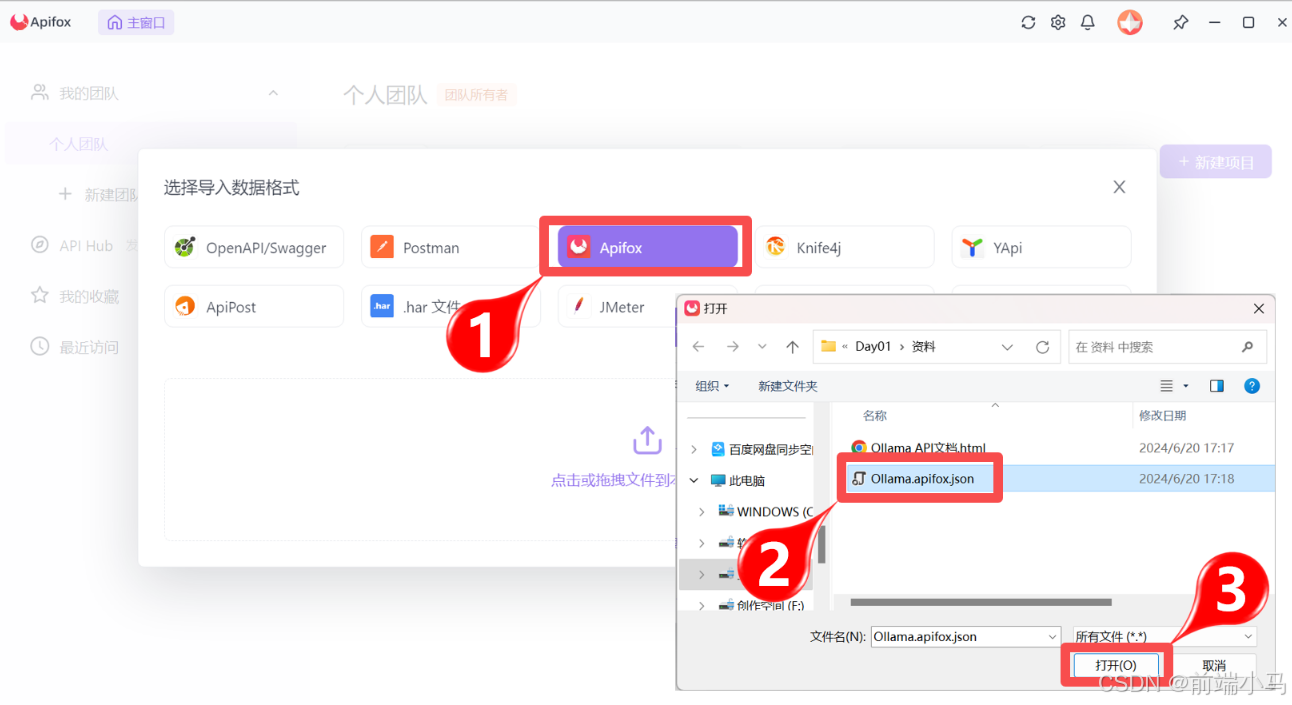Close the import data format dialog
The height and width of the screenshot is (705, 1292).
click(x=1119, y=187)
